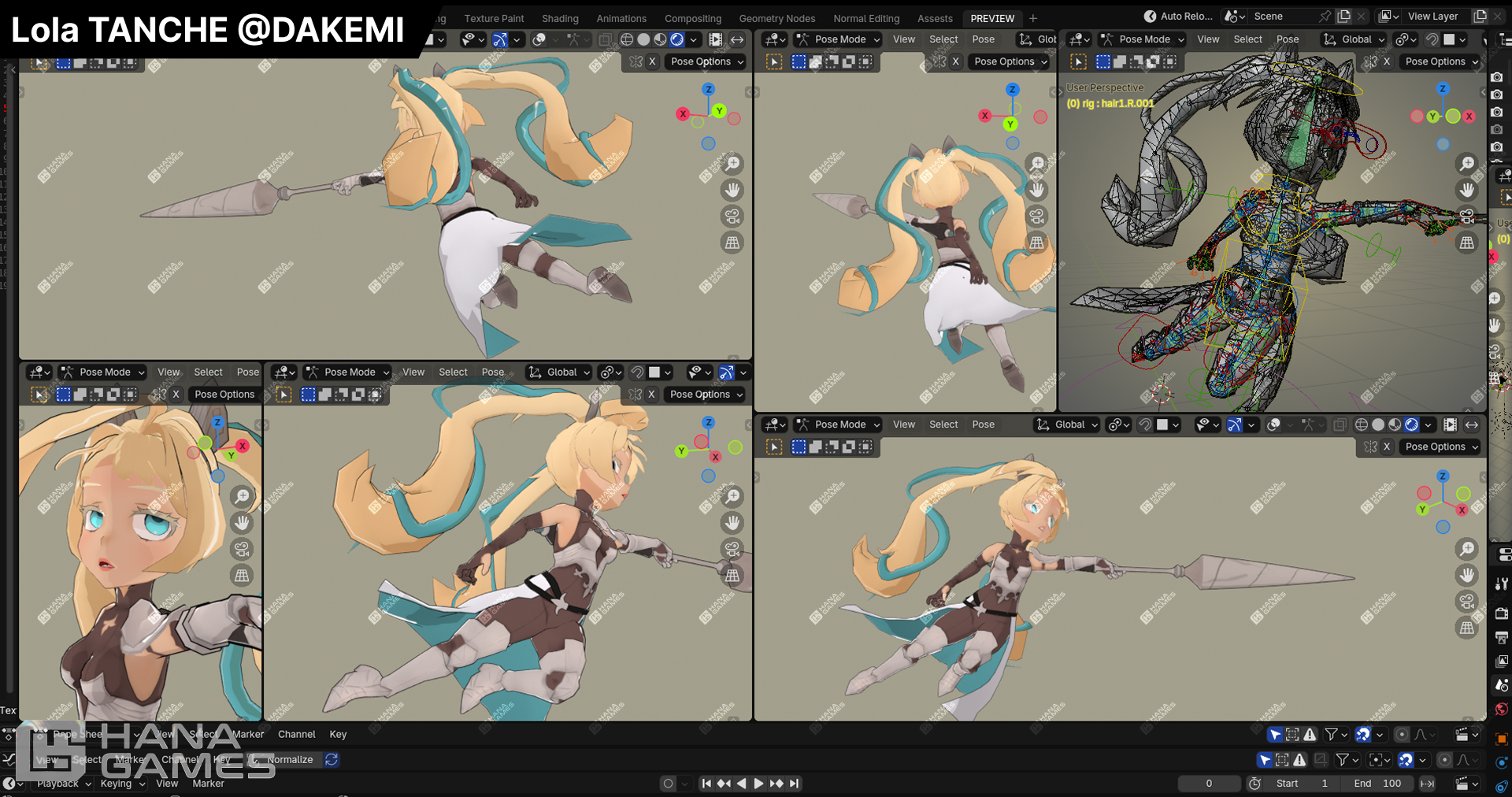The height and width of the screenshot is (797, 1512).
Task: Toggle 'only show selected' arrow in the Dope Sheet
Action: point(1275,735)
